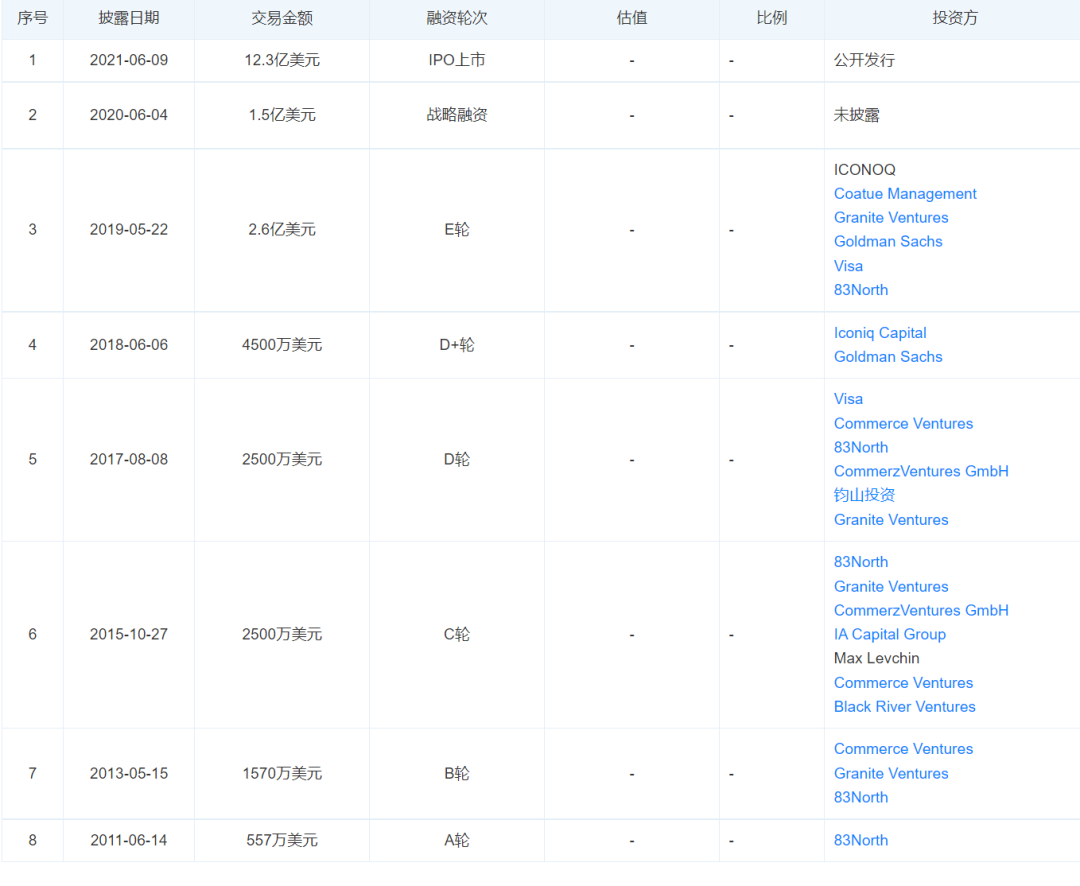
Task: Open CommerzVentures GmbH link in C轮 row
Action: tap(921, 610)
